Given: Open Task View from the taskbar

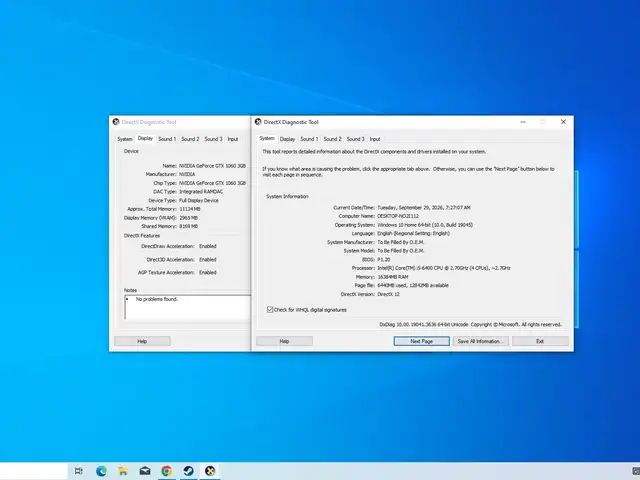Looking at the screenshot, I should click(x=78, y=471).
